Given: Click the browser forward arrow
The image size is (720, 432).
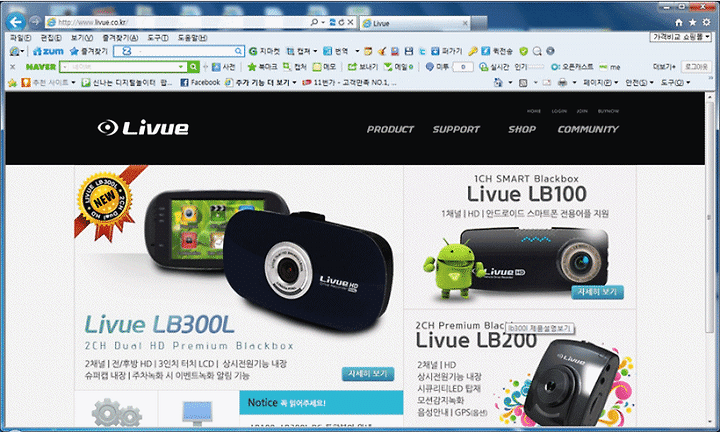Looking at the screenshot, I should (x=35, y=22).
